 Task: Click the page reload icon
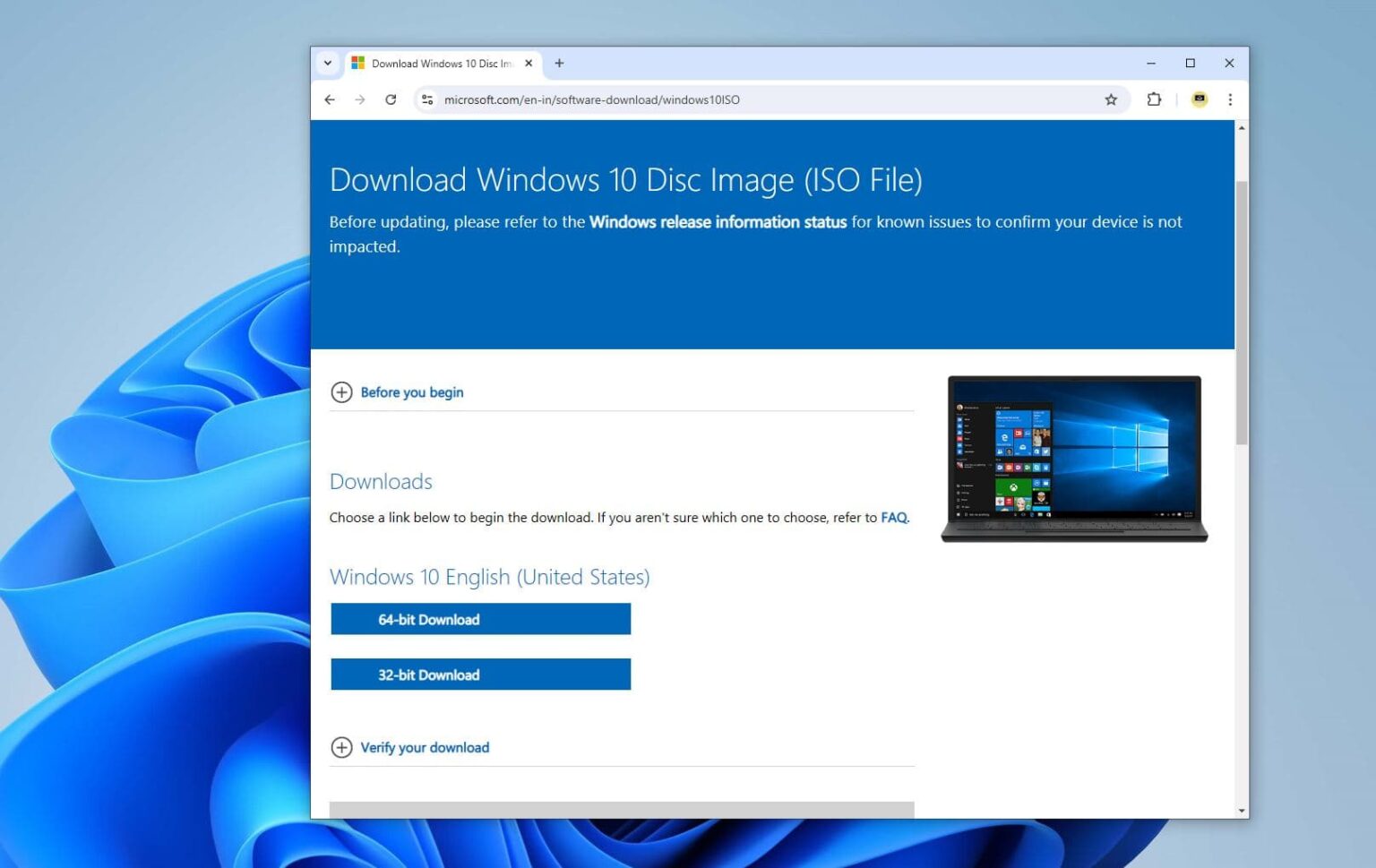[391, 99]
